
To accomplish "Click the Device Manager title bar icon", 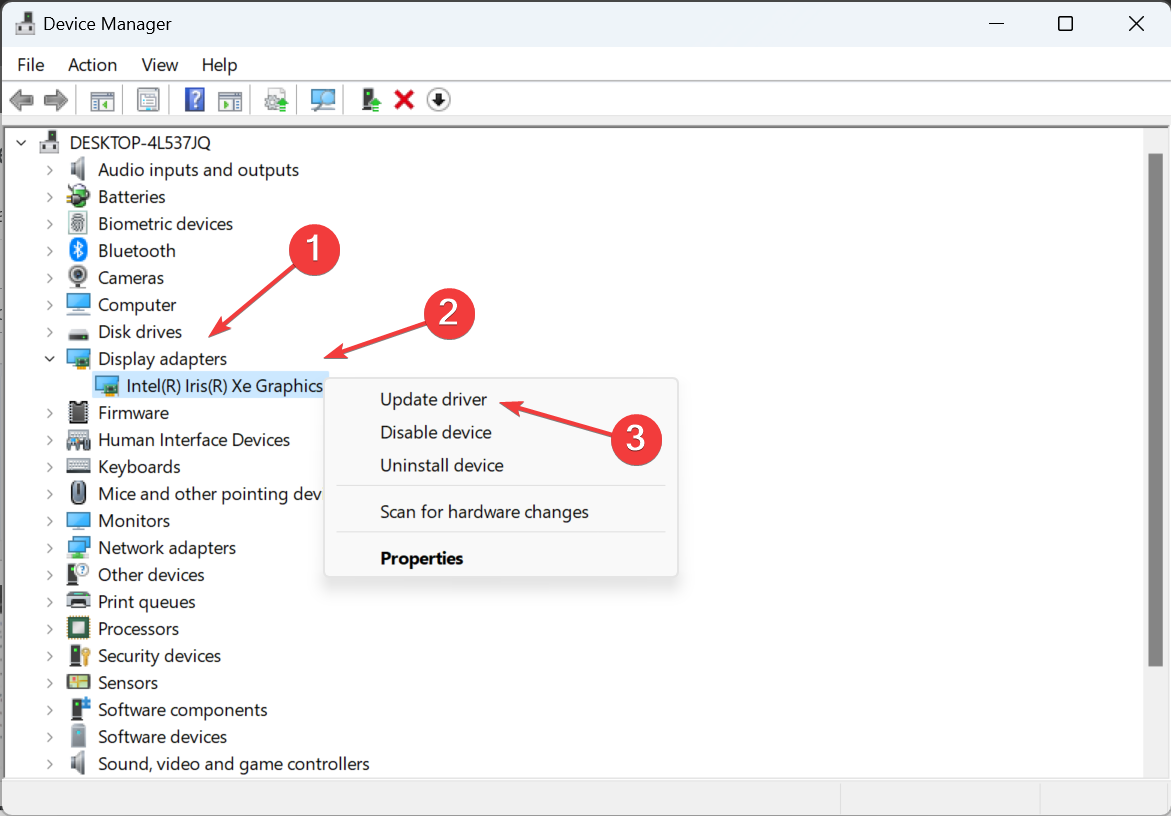I will point(25,24).
